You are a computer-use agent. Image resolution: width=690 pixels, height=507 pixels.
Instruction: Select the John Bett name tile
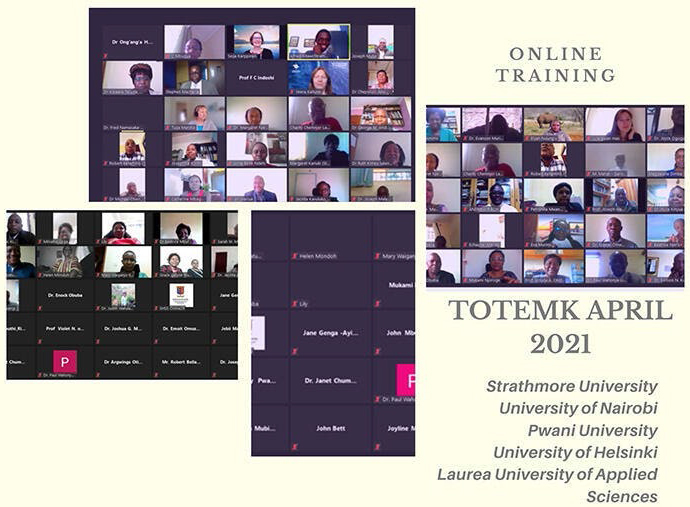330,428
